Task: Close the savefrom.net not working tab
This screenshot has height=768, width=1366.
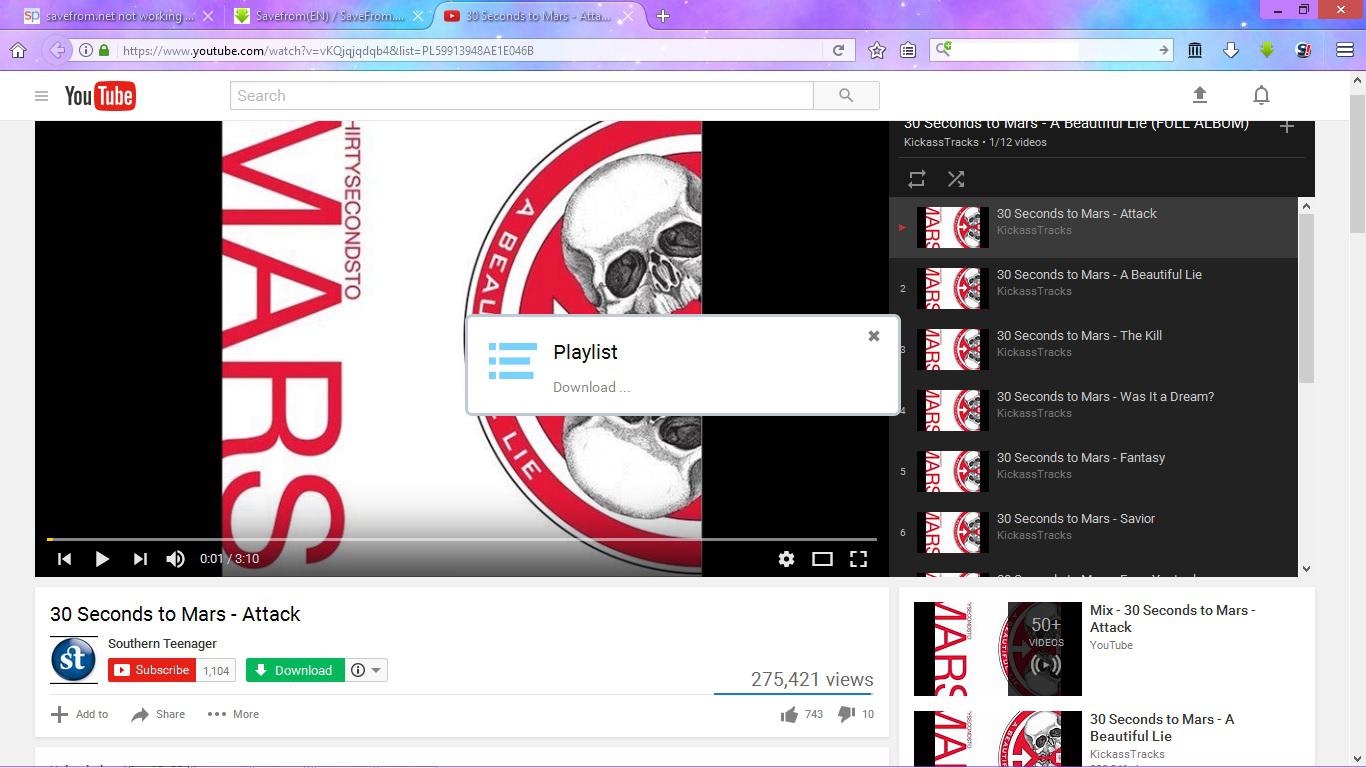Action: click(208, 16)
